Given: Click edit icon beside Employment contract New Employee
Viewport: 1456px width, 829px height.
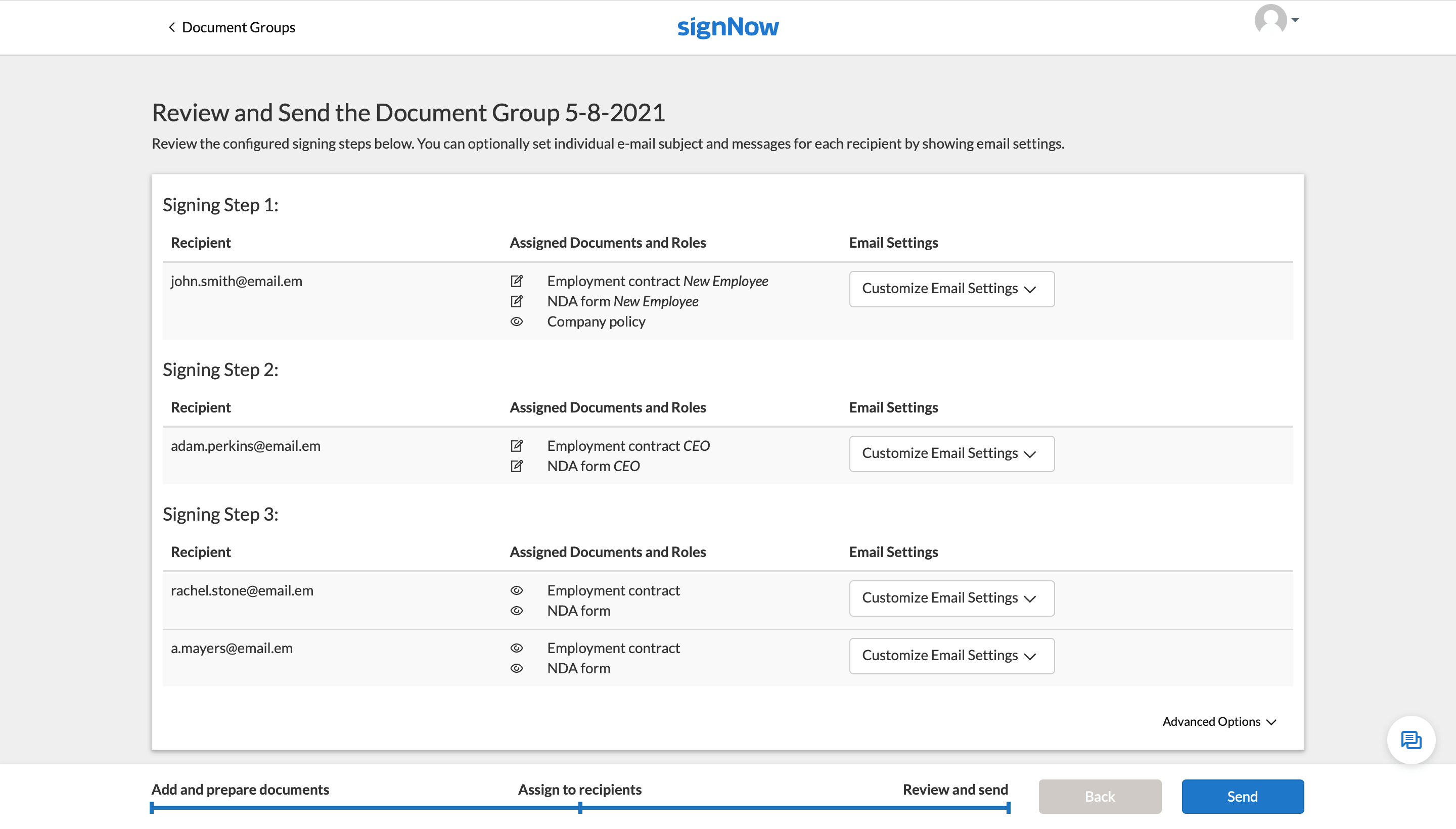Looking at the screenshot, I should [517, 281].
